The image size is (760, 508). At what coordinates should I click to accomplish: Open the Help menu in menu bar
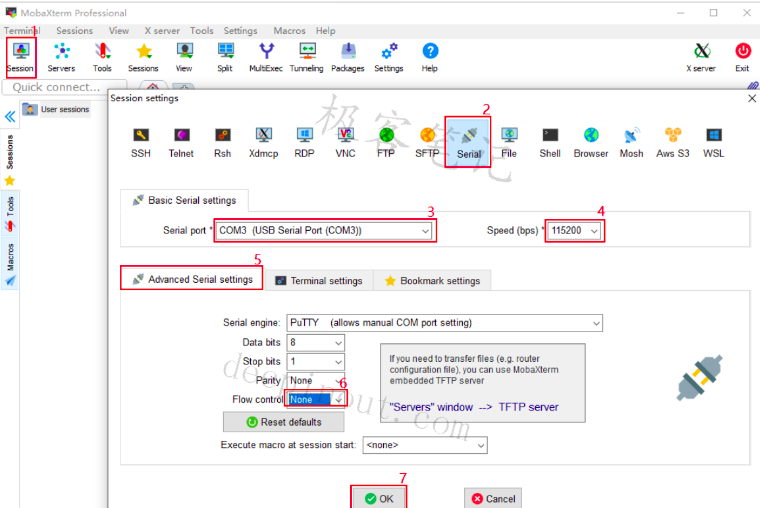pos(325,31)
